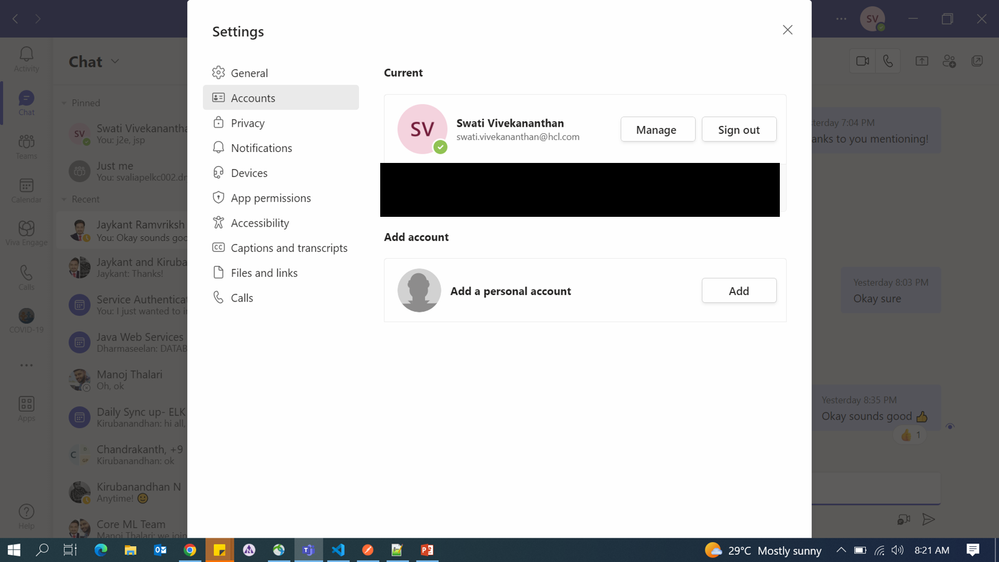Open weather widget 29°C Mostly sunny
Screen dimensions: 999x562
click(763, 550)
